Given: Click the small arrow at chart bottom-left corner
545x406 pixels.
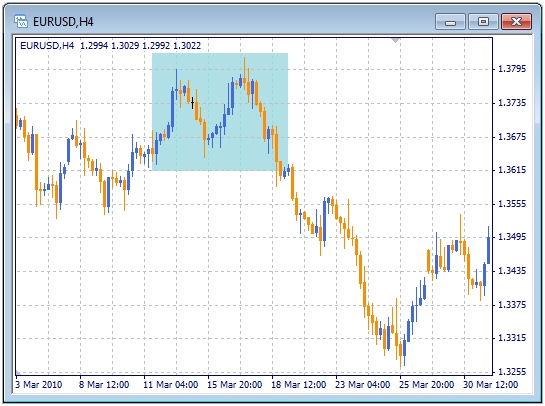Looking at the screenshot, I should (x=18, y=372).
